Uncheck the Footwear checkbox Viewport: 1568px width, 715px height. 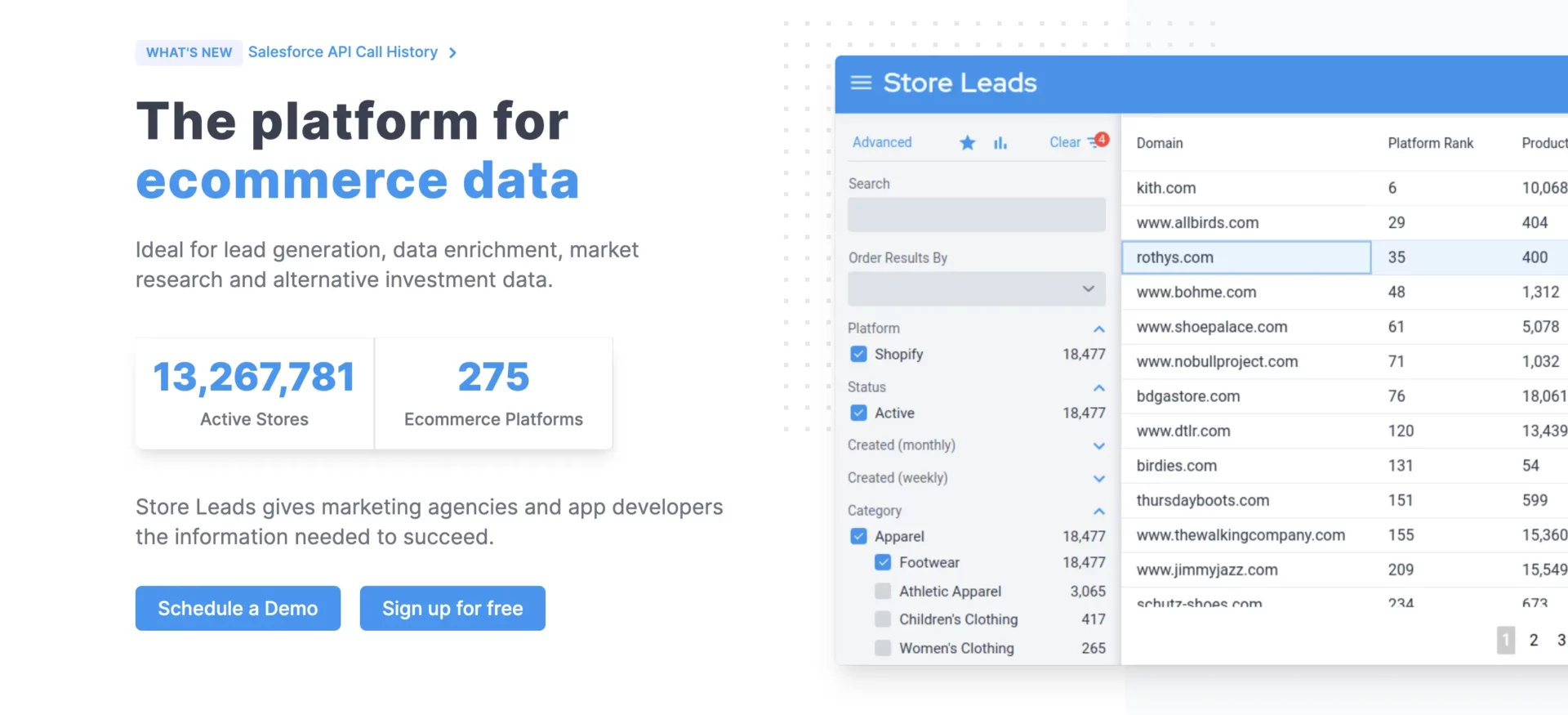(x=883, y=562)
